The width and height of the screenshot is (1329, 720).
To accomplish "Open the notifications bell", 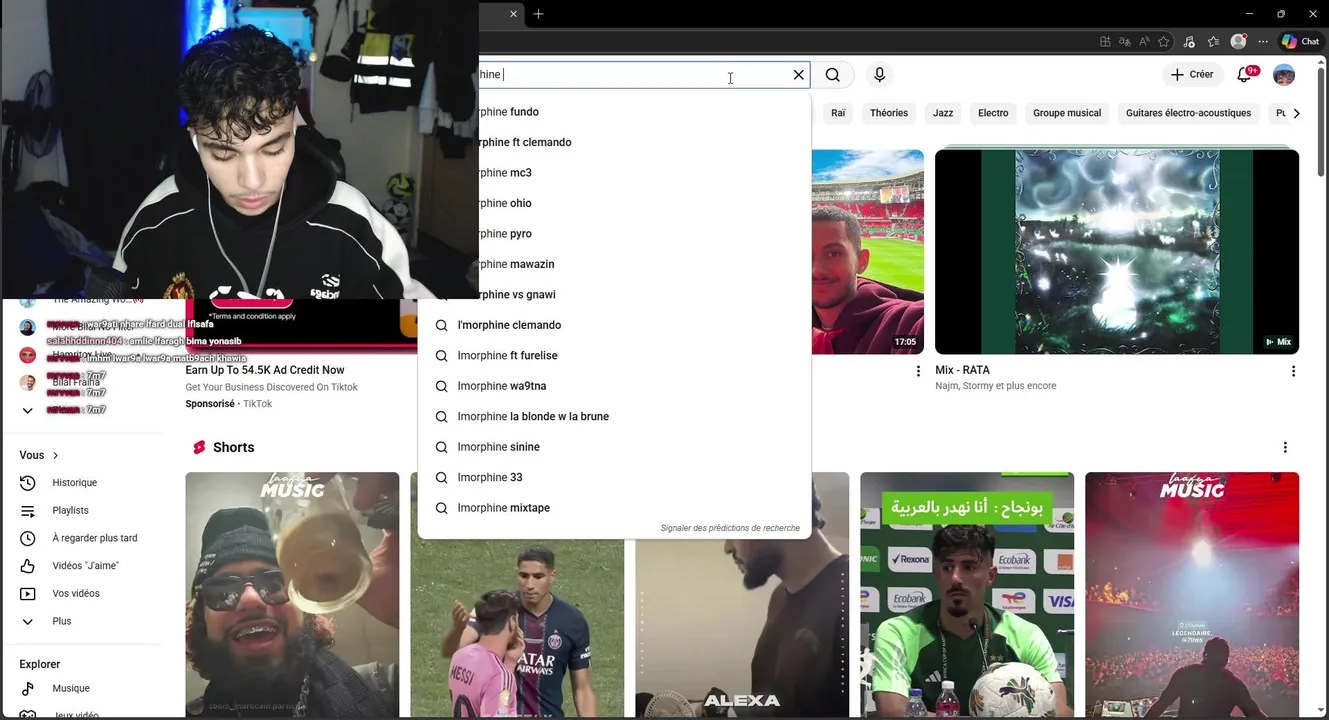I will [1245, 75].
